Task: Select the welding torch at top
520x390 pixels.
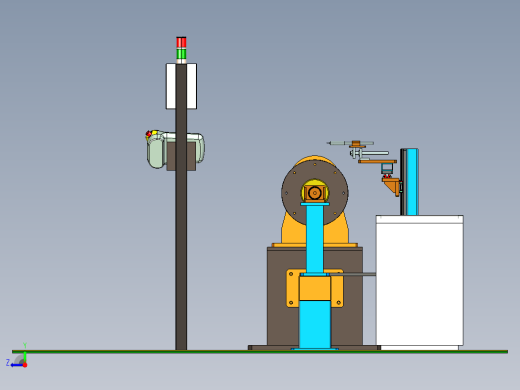Action: pyautogui.click(x=350, y=143)
